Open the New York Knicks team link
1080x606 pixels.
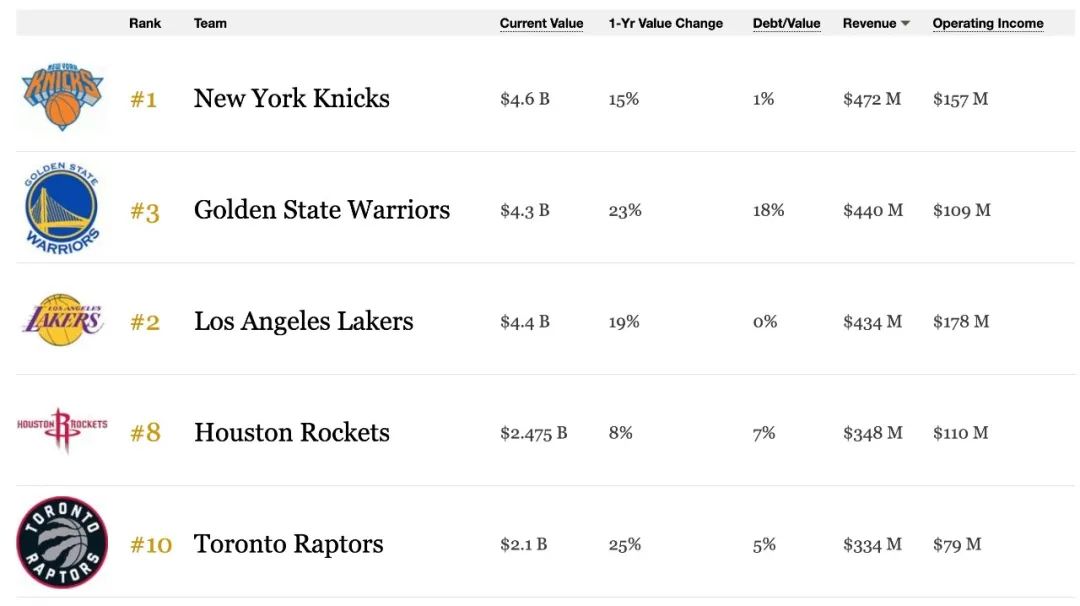pyautogui.click(x=291, y=98)
